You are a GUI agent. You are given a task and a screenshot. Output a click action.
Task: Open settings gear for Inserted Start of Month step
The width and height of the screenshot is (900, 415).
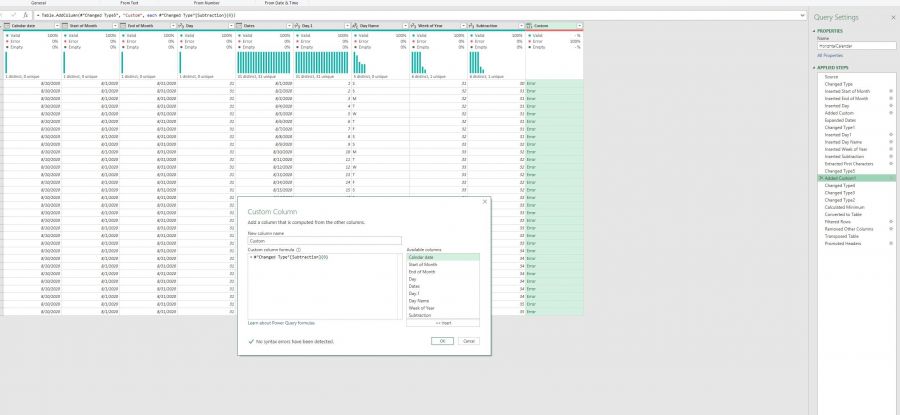[891, 91]
